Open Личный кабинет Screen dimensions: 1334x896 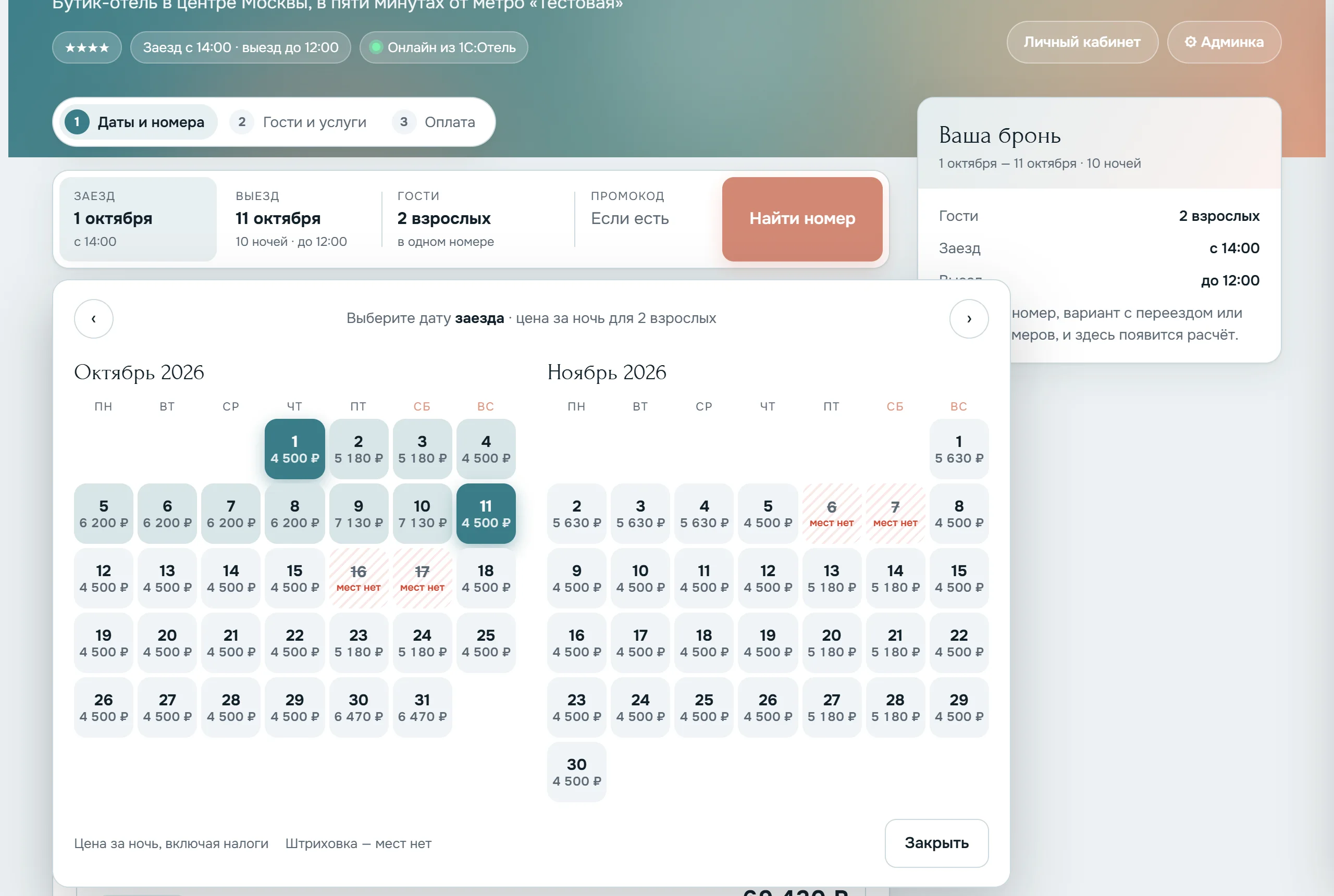tap(1082, 42)
